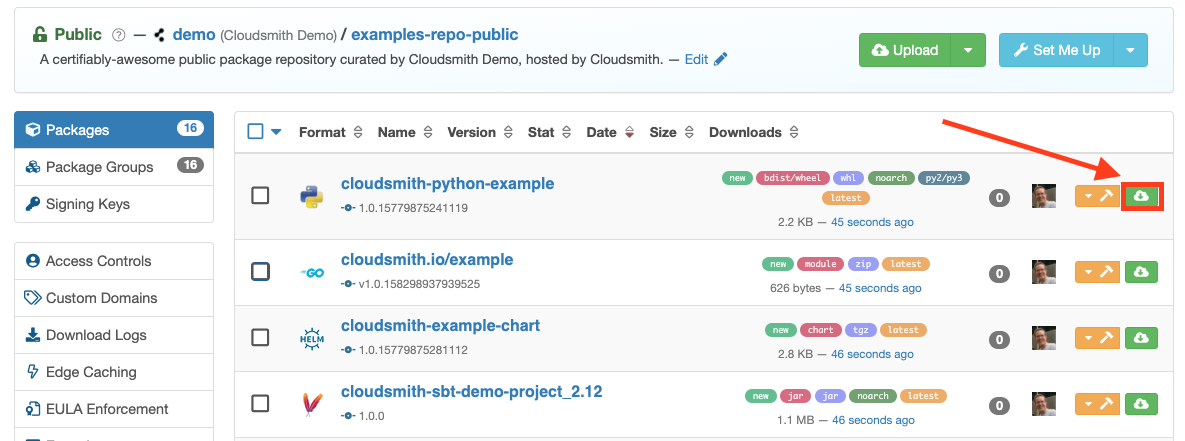
Task: Click the Maven feather format icon
Action: [x=311, y=404]
